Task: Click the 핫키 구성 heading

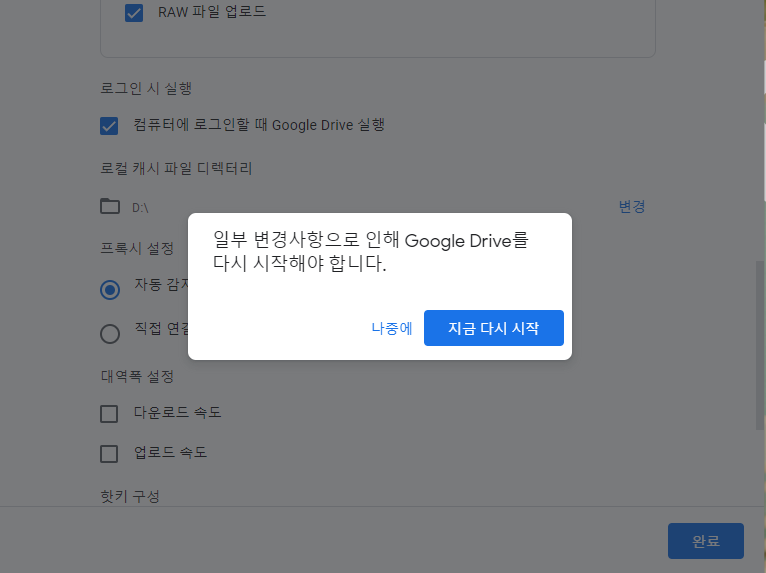Action: click(130, 496)
